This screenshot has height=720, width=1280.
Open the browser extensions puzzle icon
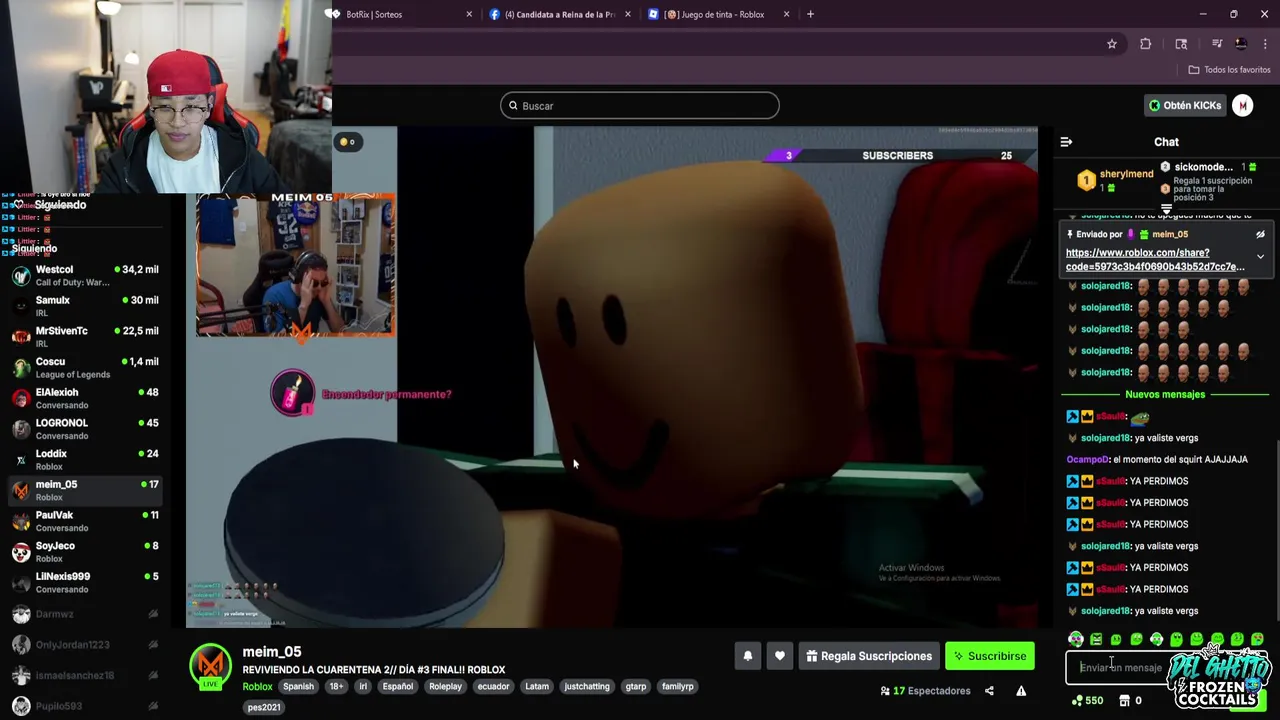pos(1145,44)
